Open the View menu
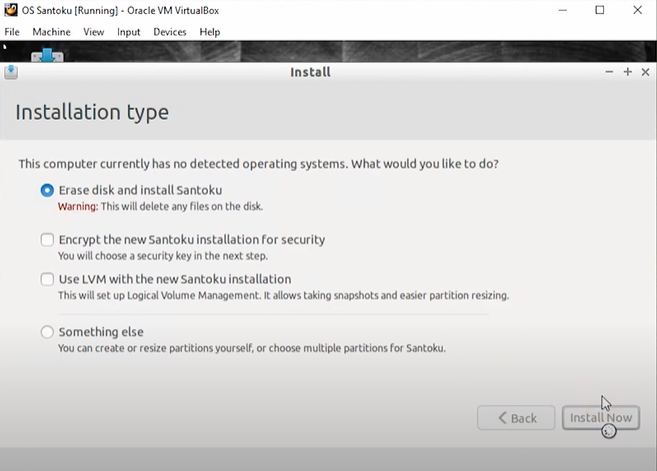The image size is (657, 471). point(93,32)
